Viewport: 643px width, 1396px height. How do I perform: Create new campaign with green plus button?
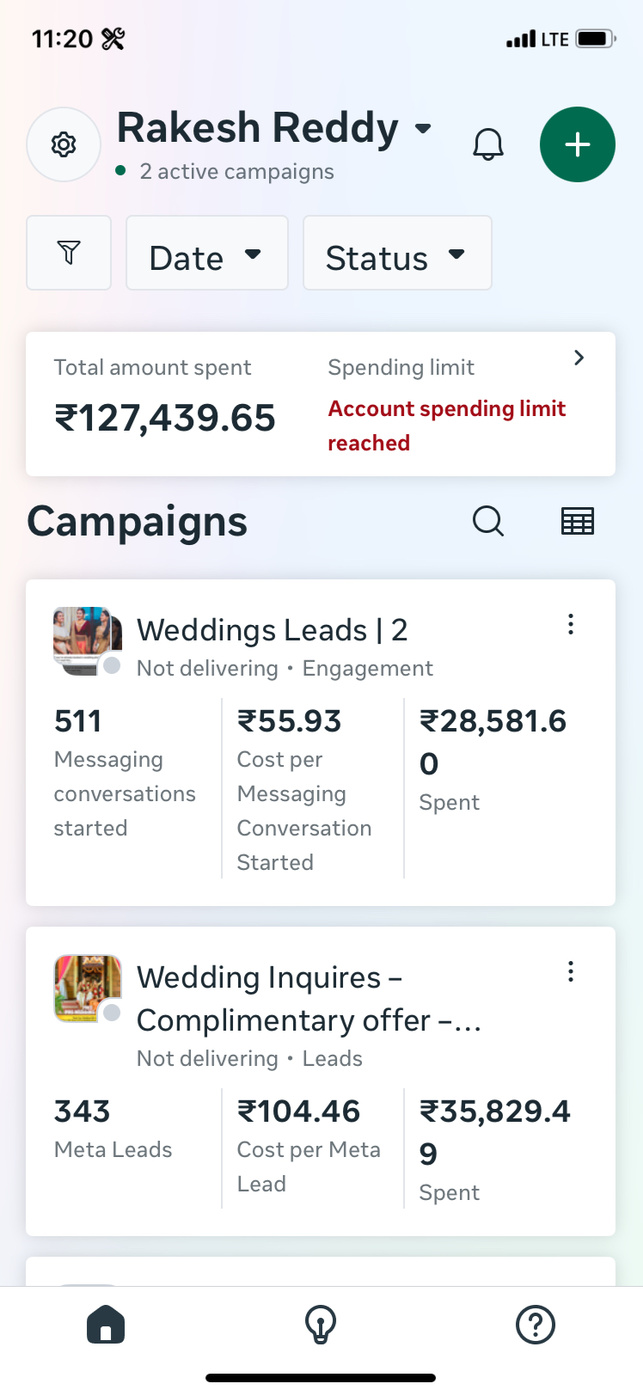coord(577,145)
